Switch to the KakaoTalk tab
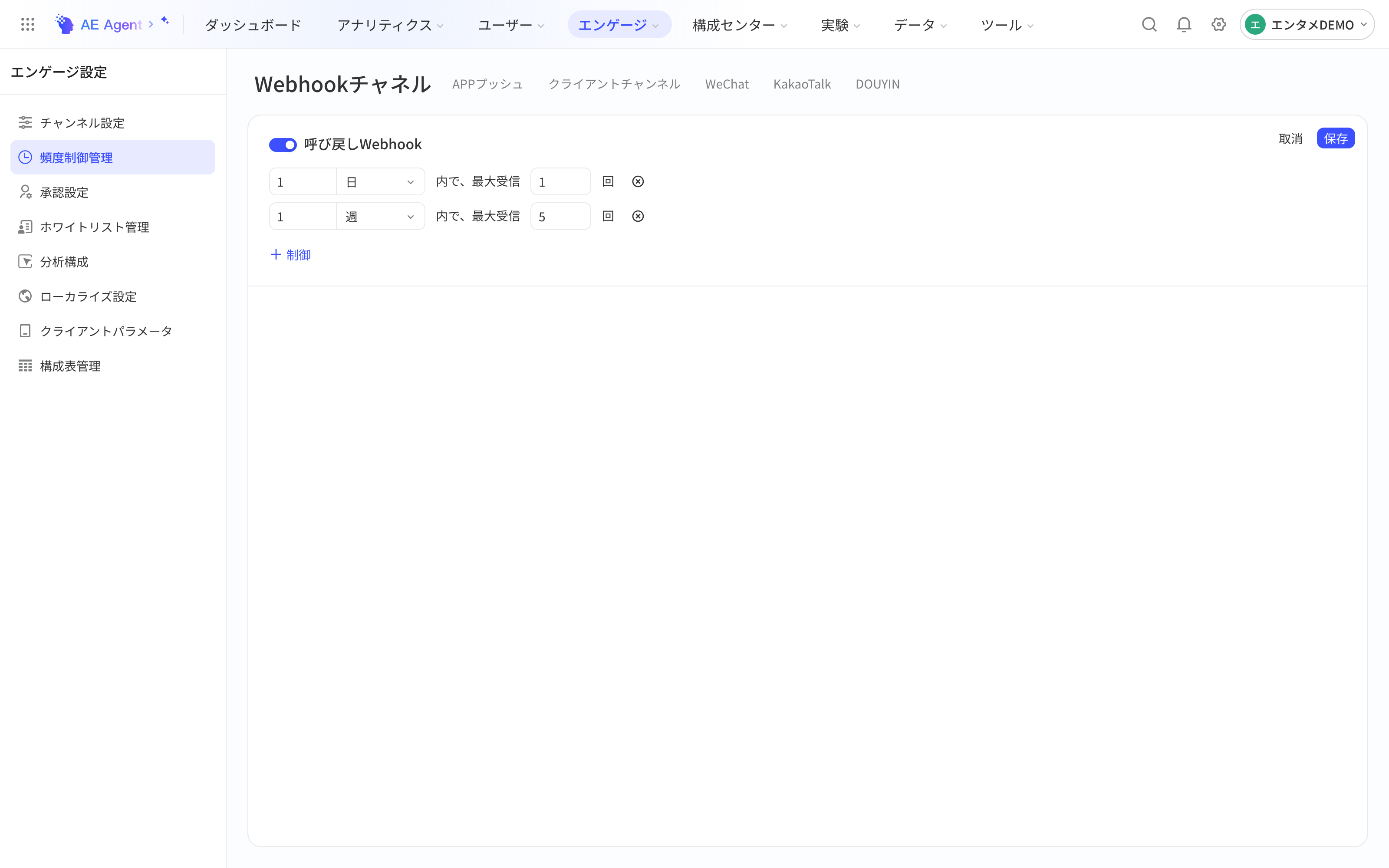 [x=802, y=84]
